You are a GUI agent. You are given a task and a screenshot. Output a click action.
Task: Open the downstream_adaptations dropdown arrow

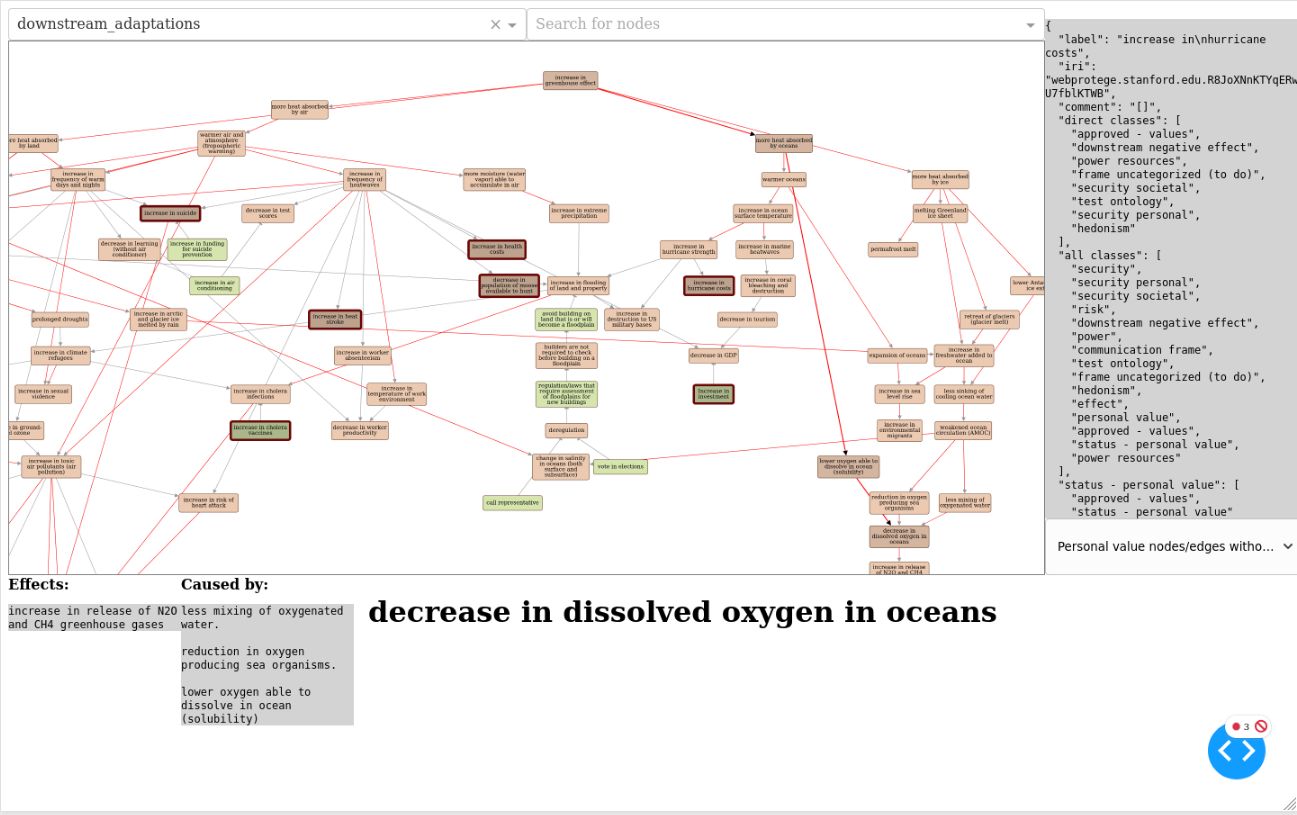(513, 25)
